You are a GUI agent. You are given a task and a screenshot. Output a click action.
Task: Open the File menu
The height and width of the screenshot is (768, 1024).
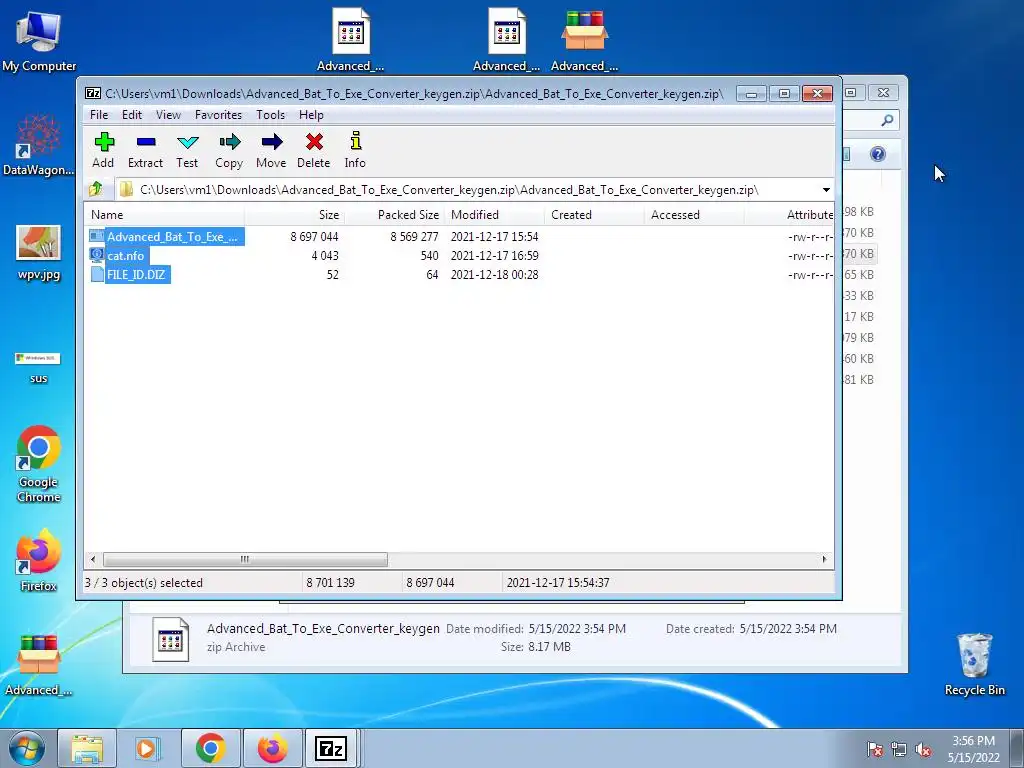pos(99,115)
